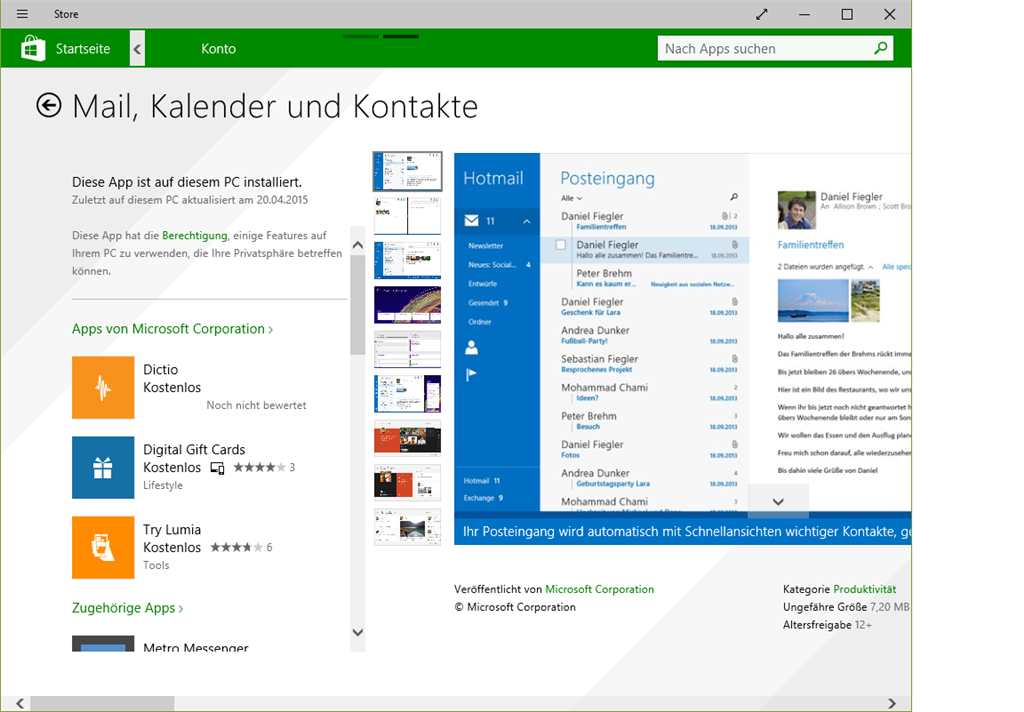1024x712 pixels.
Task: Click the left chevron beside Startseite
Action: point(137,48)
